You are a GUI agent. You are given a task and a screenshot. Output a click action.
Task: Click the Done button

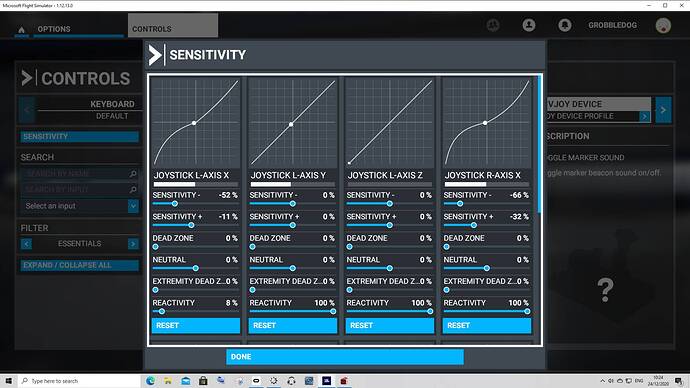pyautogui.click(x=345, y=357)
